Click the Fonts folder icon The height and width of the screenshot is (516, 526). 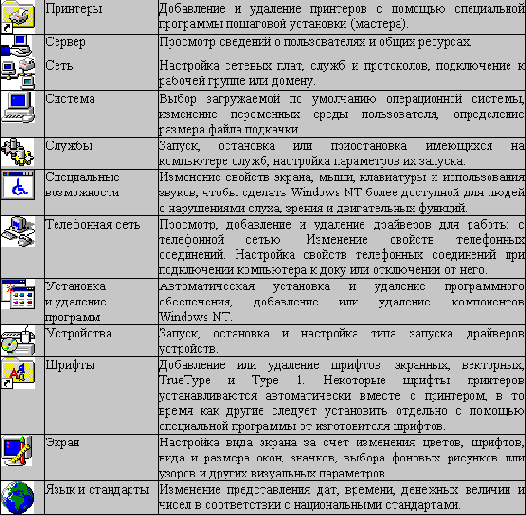[18, 373]
